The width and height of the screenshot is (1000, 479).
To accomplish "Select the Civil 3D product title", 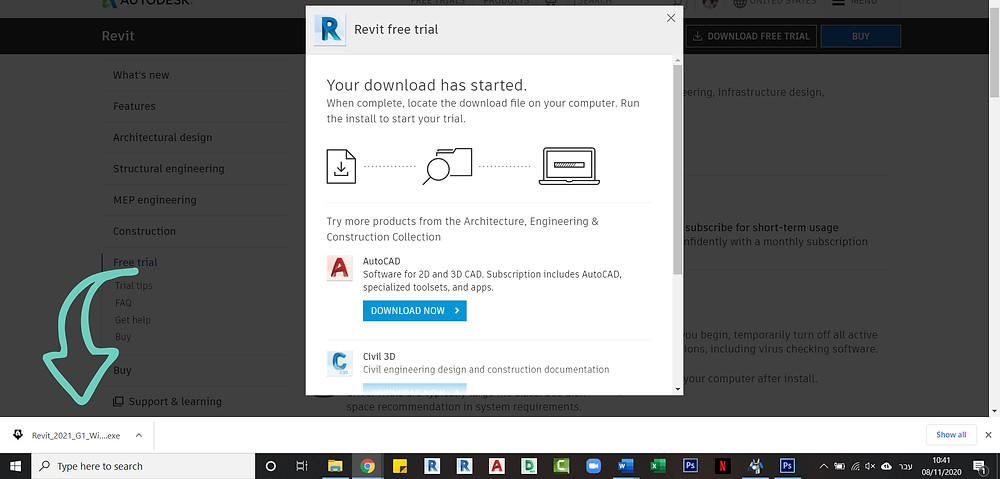I will (x=379, y=356).
